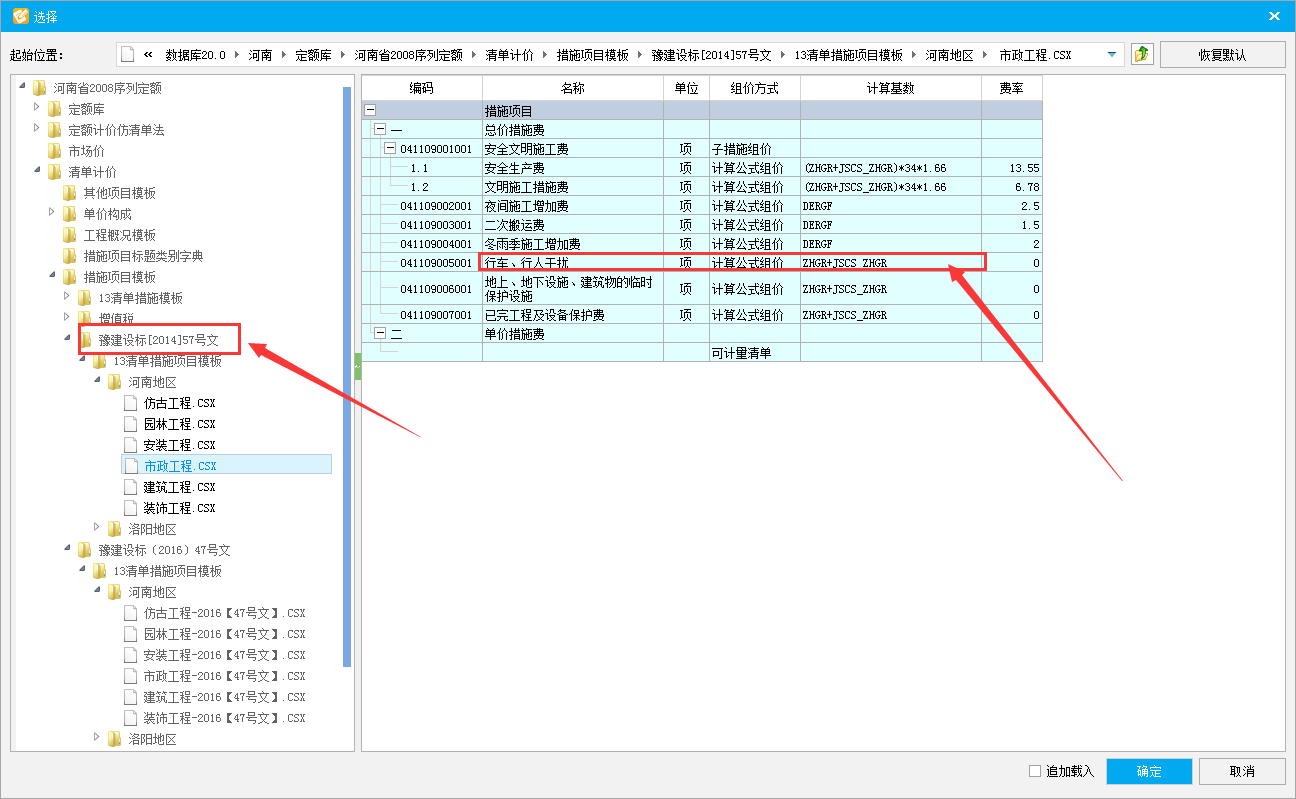1296x799 pixels.
Task: Collapse the 单价措施费 group row
Action: pos(380,334)
